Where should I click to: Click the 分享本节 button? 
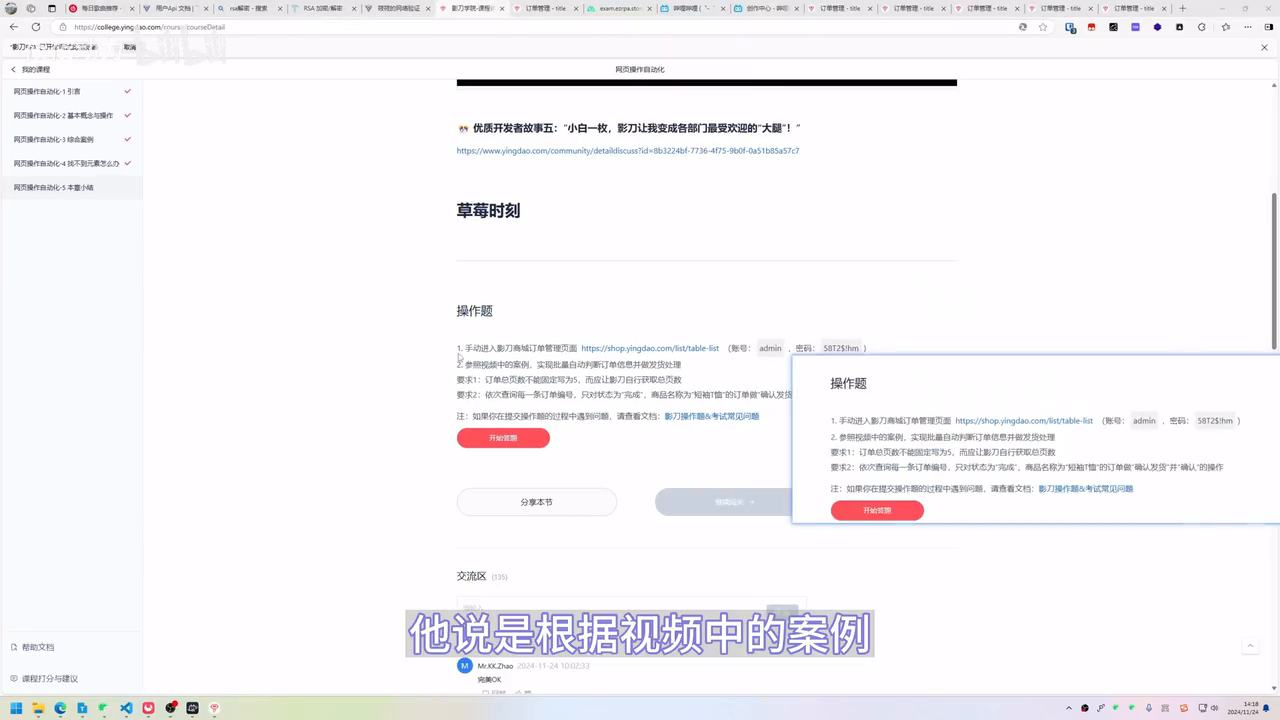tap(536, 502)
